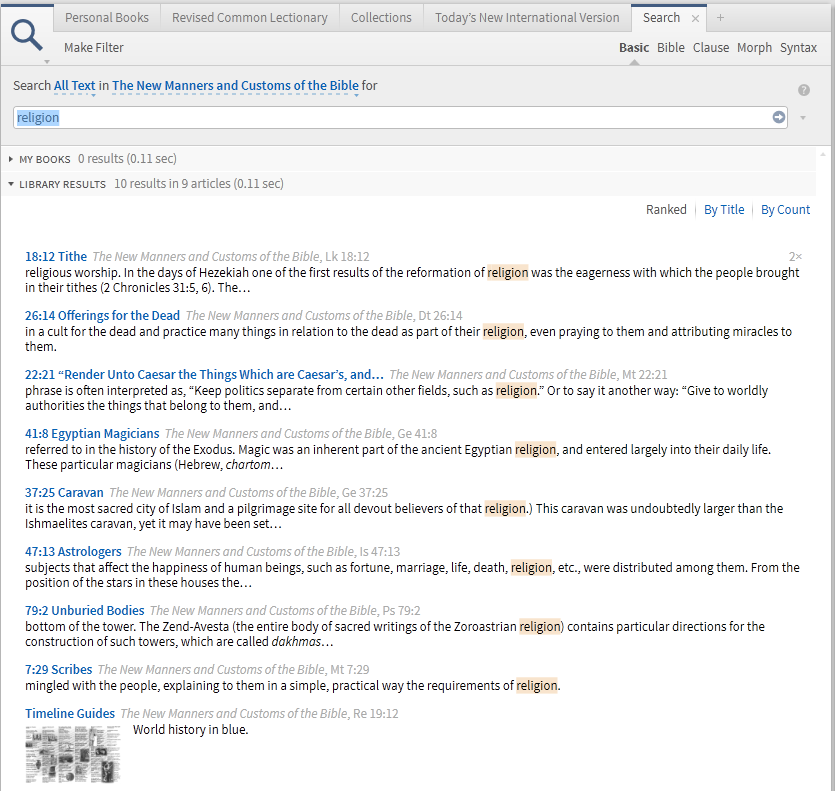Close the Search tab

pyautogui.click(x=695, y=19)
